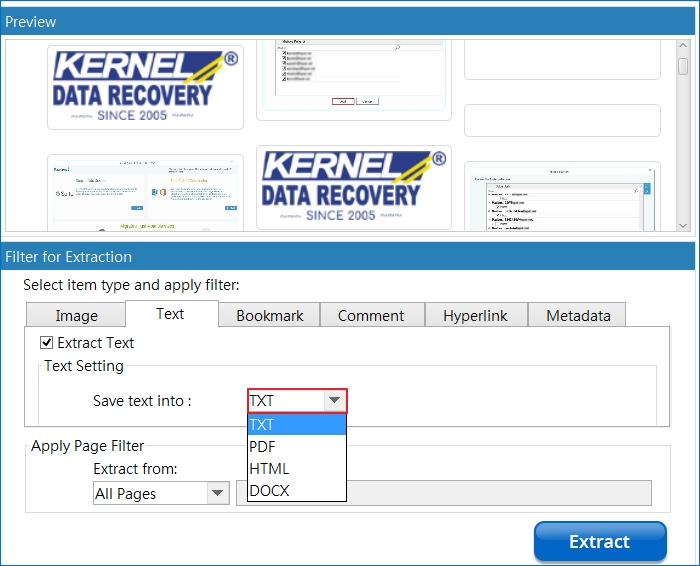Select the second blank thumbnail in right column
700x566 pixels.
point(562,120)
